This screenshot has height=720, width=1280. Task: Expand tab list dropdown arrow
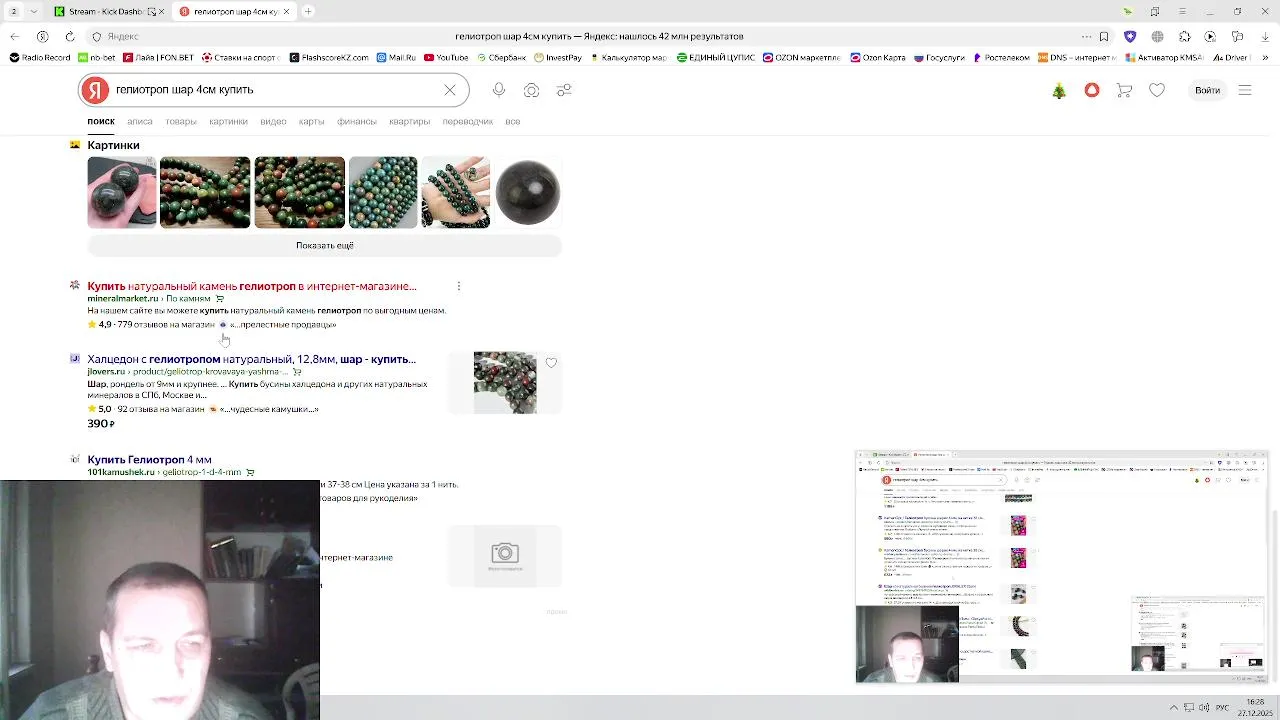(35, 11)
